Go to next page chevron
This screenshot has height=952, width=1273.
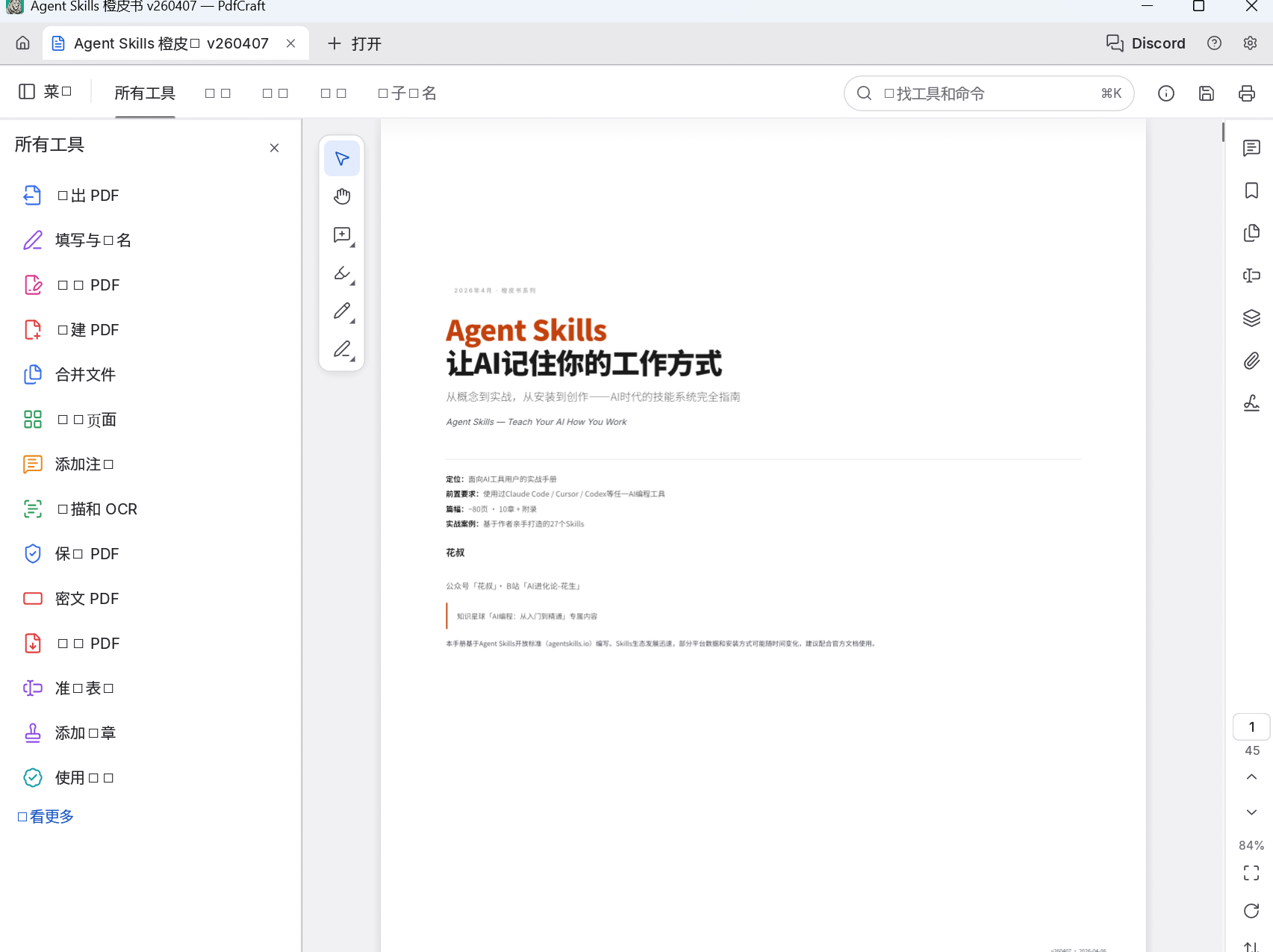[1251, 812]
